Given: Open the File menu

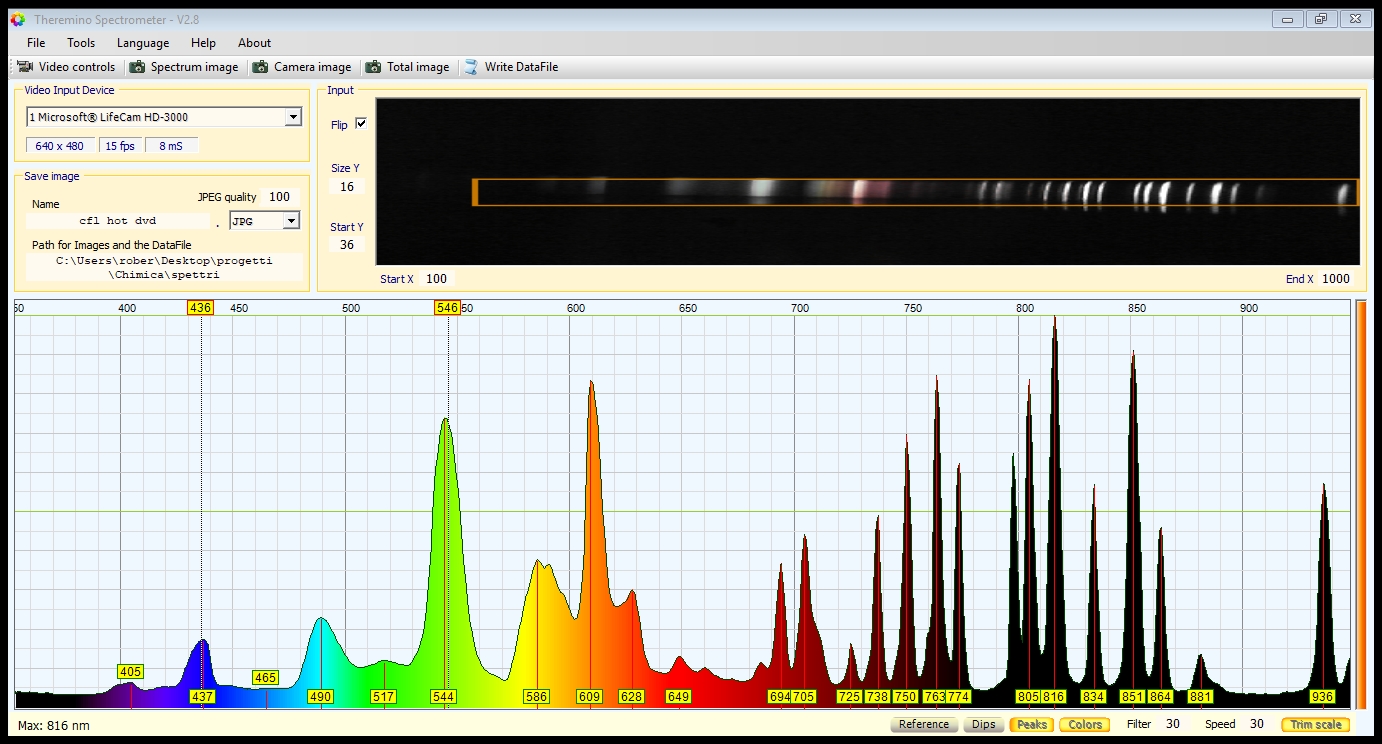Looking at the screenshot, I should pos(36,43).
